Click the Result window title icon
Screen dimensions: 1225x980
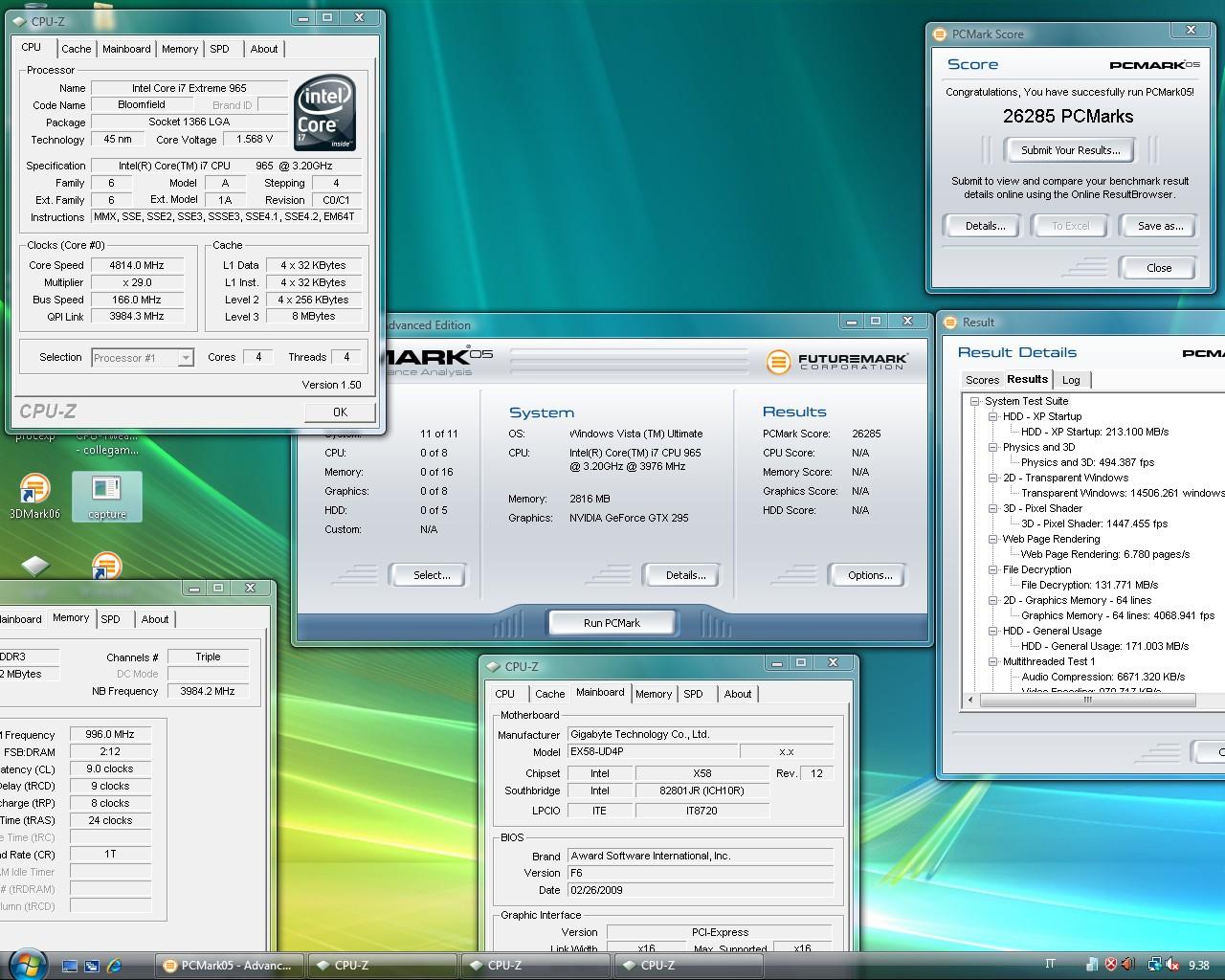point(952,322)
